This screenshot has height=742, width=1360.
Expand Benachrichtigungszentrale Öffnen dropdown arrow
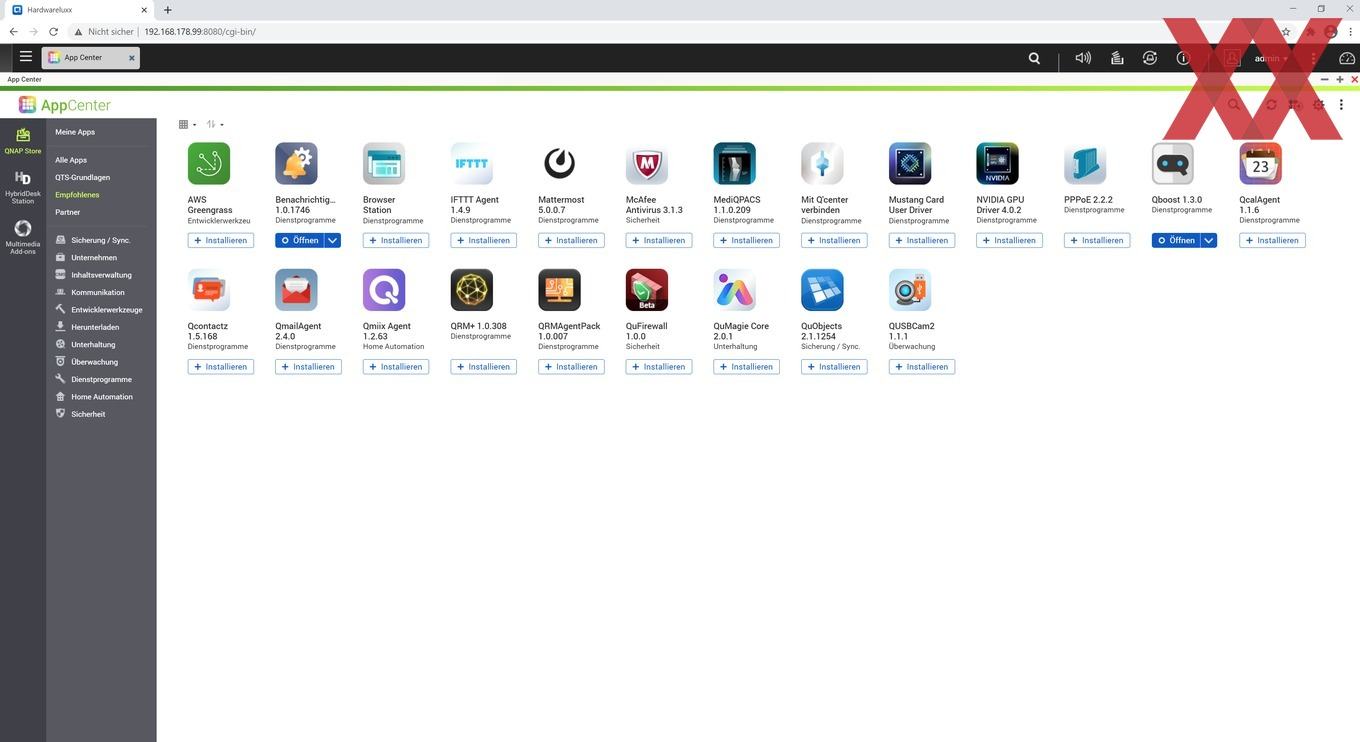point(333,240)
